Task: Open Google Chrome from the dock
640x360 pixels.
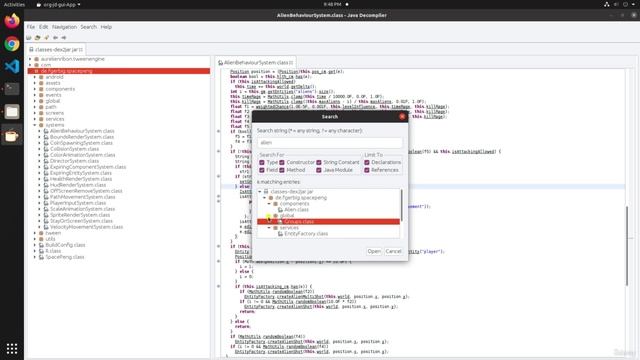Action: coord(12,44)
